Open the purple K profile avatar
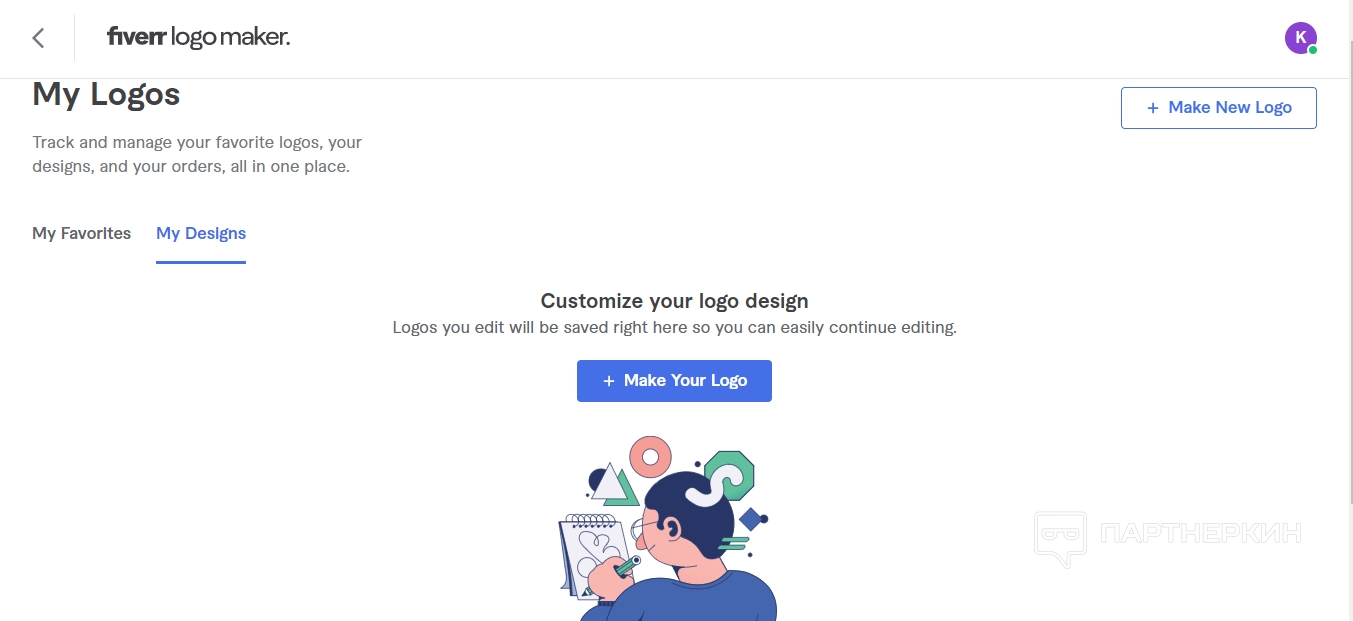 (x=1299, y=38)
